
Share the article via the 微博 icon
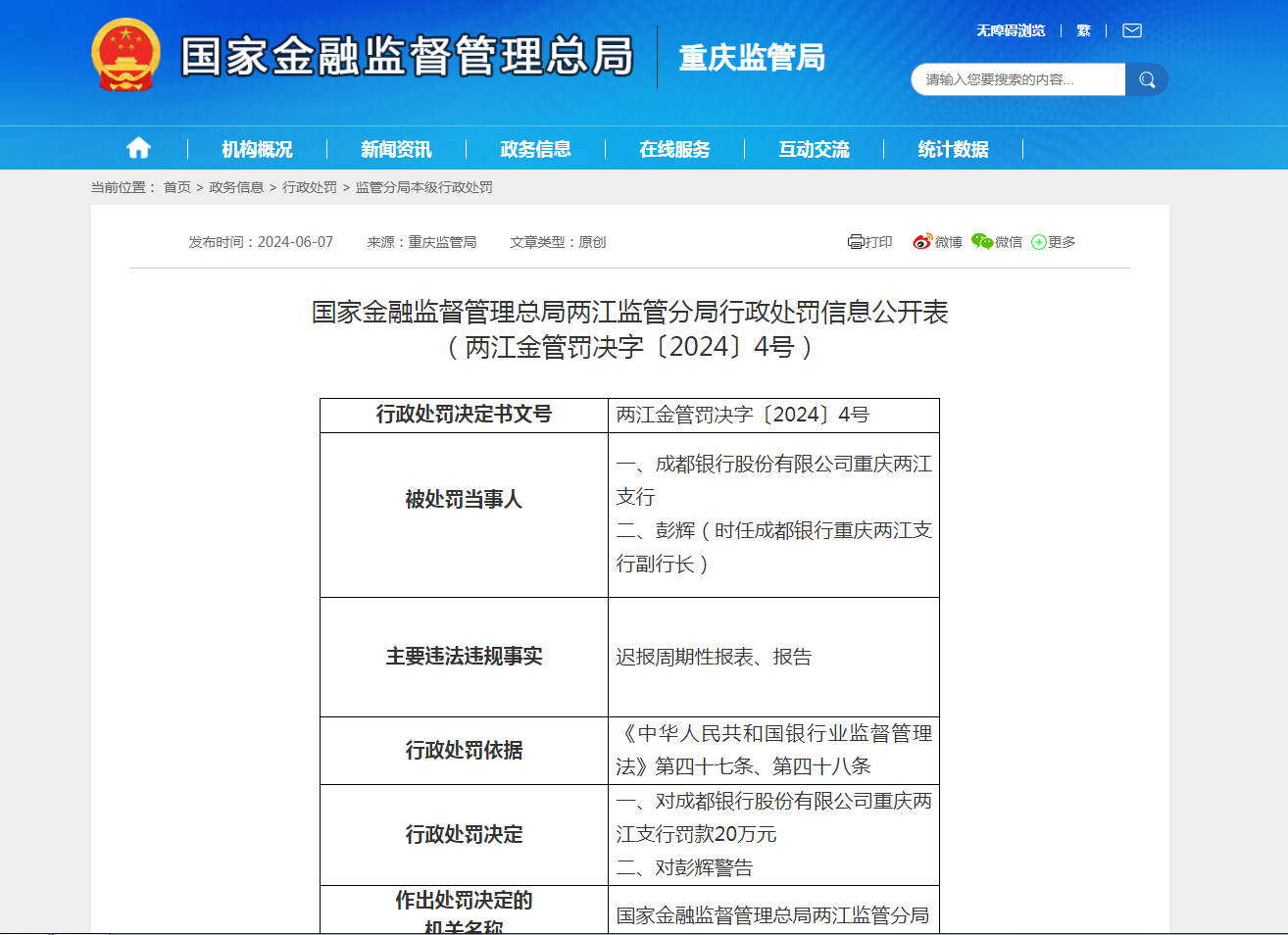pyautogui.click(x=937, y=241)
